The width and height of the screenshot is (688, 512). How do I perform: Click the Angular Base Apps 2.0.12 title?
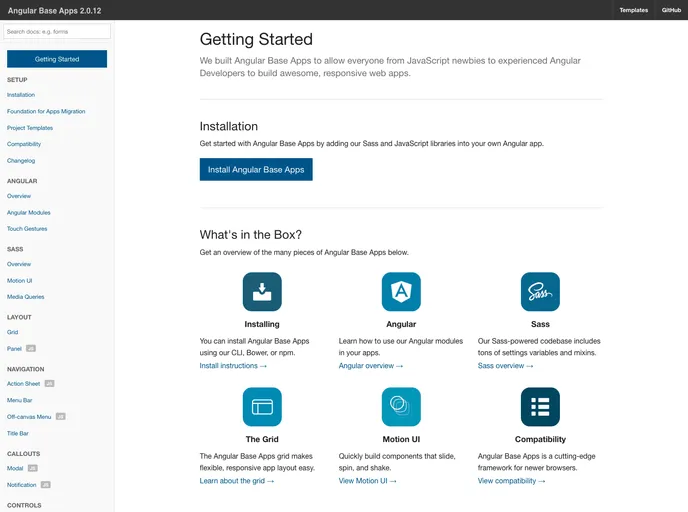coord(54,11)
